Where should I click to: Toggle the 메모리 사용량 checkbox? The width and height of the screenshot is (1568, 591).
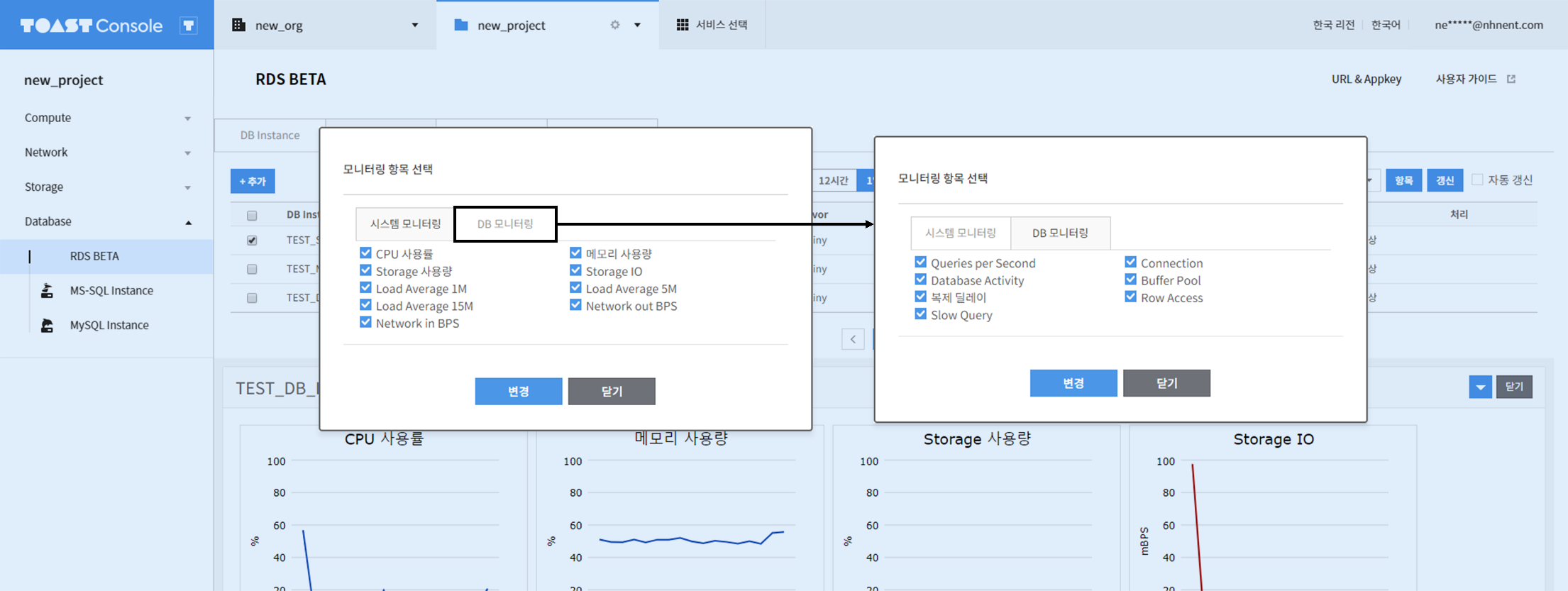tap(575, 253)
